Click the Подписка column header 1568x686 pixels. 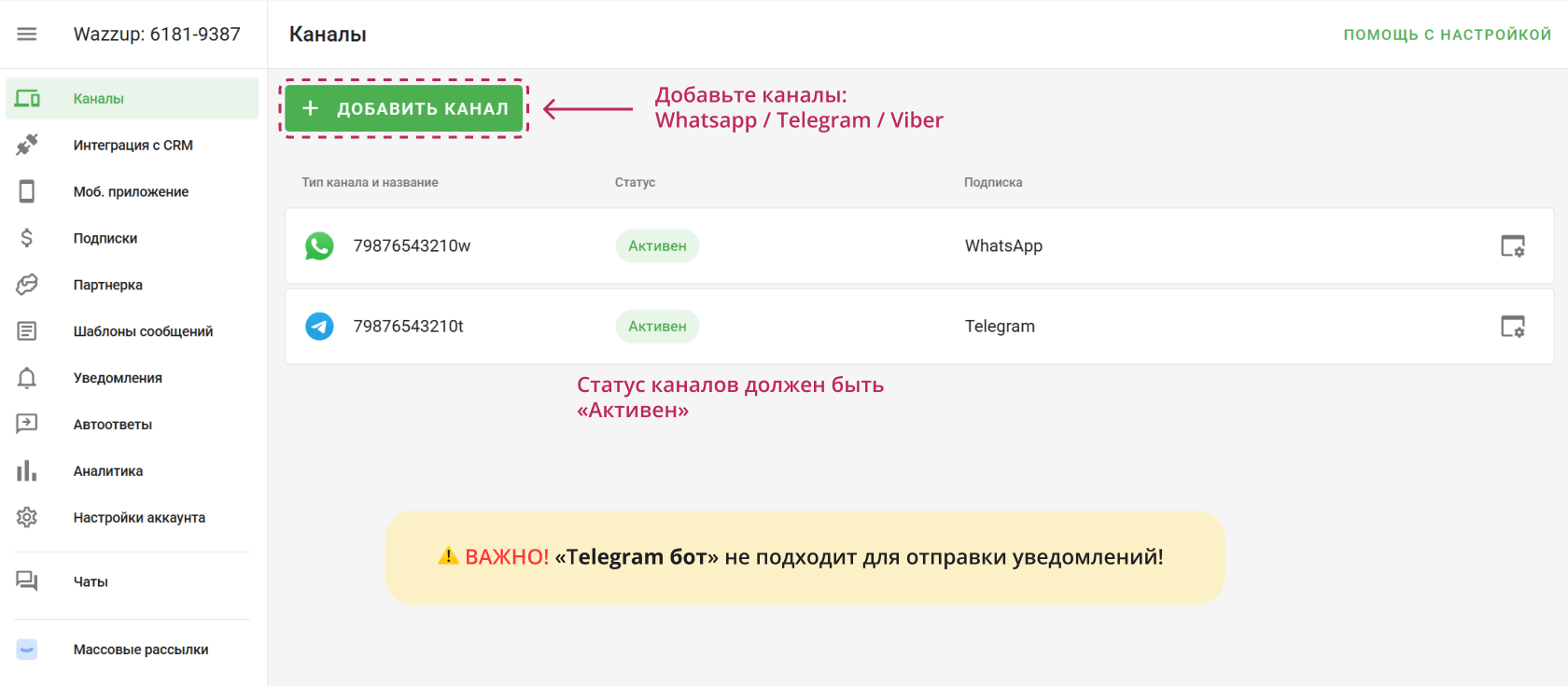click(993, 183)
